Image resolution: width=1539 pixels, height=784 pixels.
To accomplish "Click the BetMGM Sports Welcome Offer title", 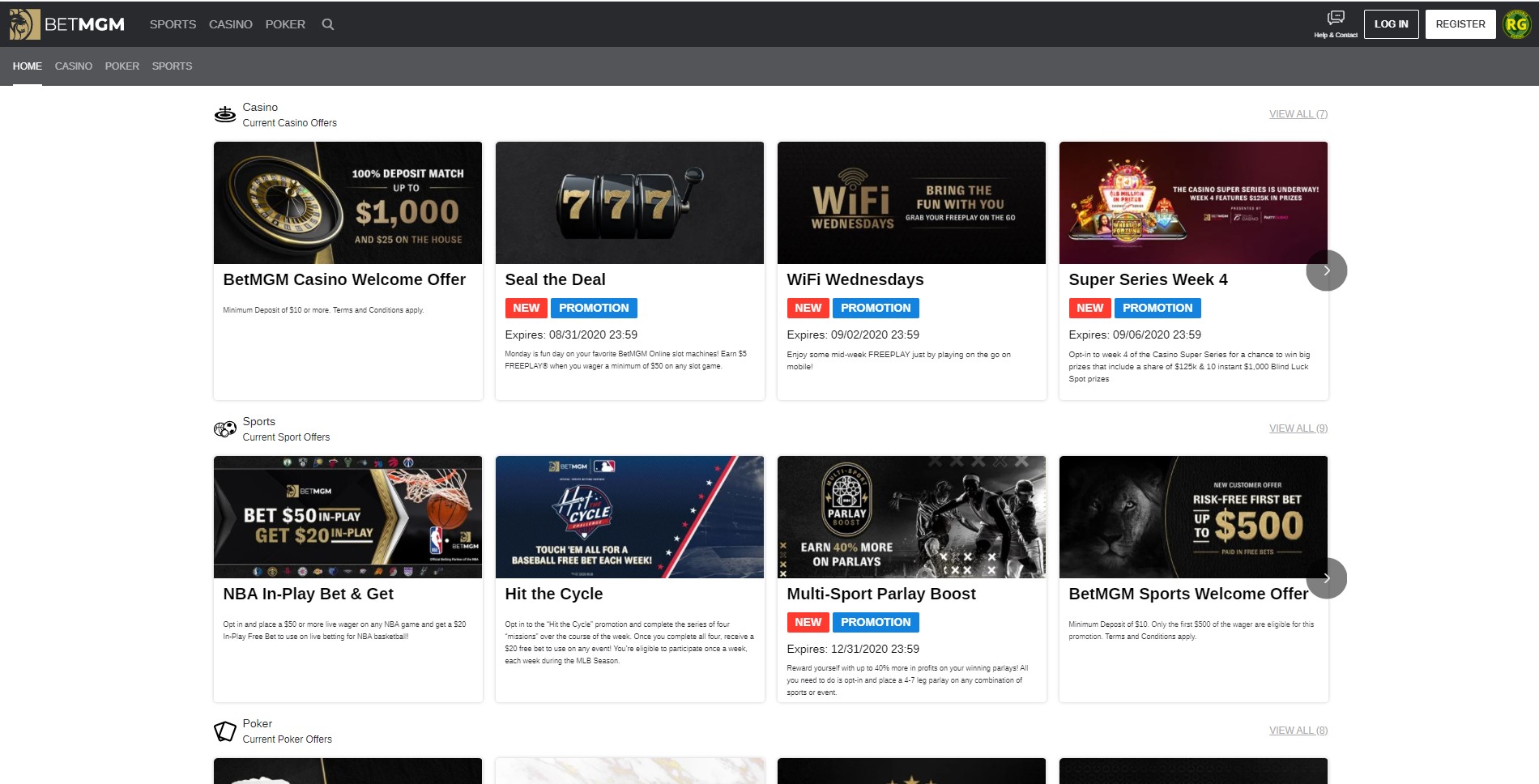I will click(x=1188, y=594).
